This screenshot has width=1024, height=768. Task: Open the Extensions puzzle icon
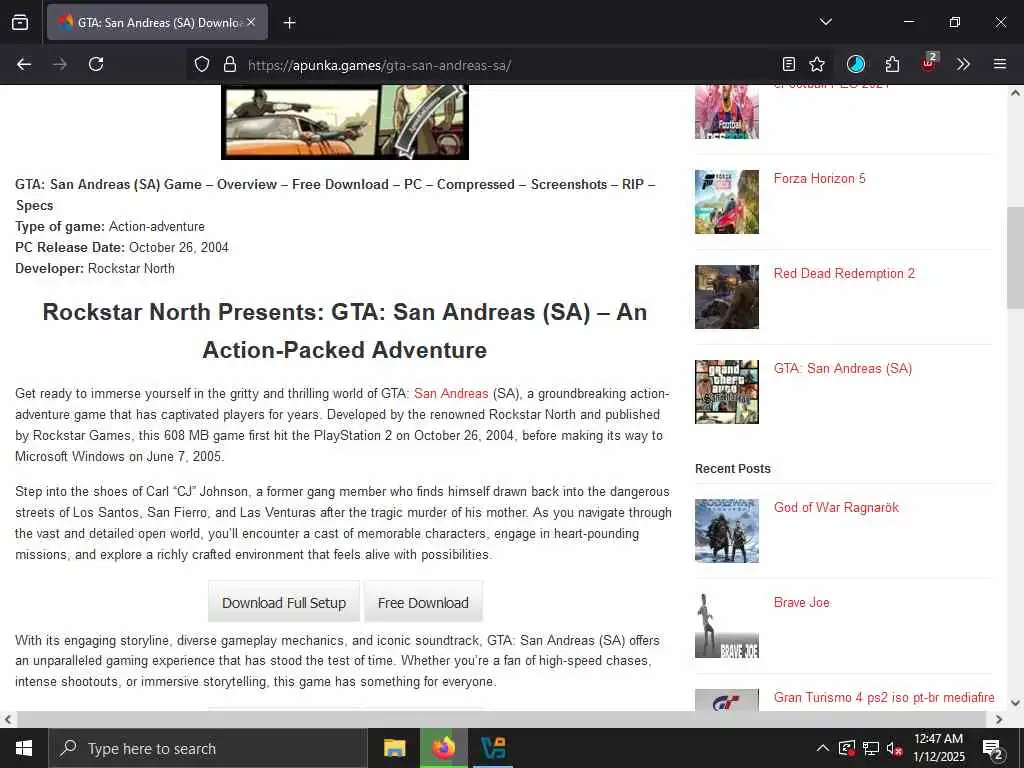(x=892, y=64)
